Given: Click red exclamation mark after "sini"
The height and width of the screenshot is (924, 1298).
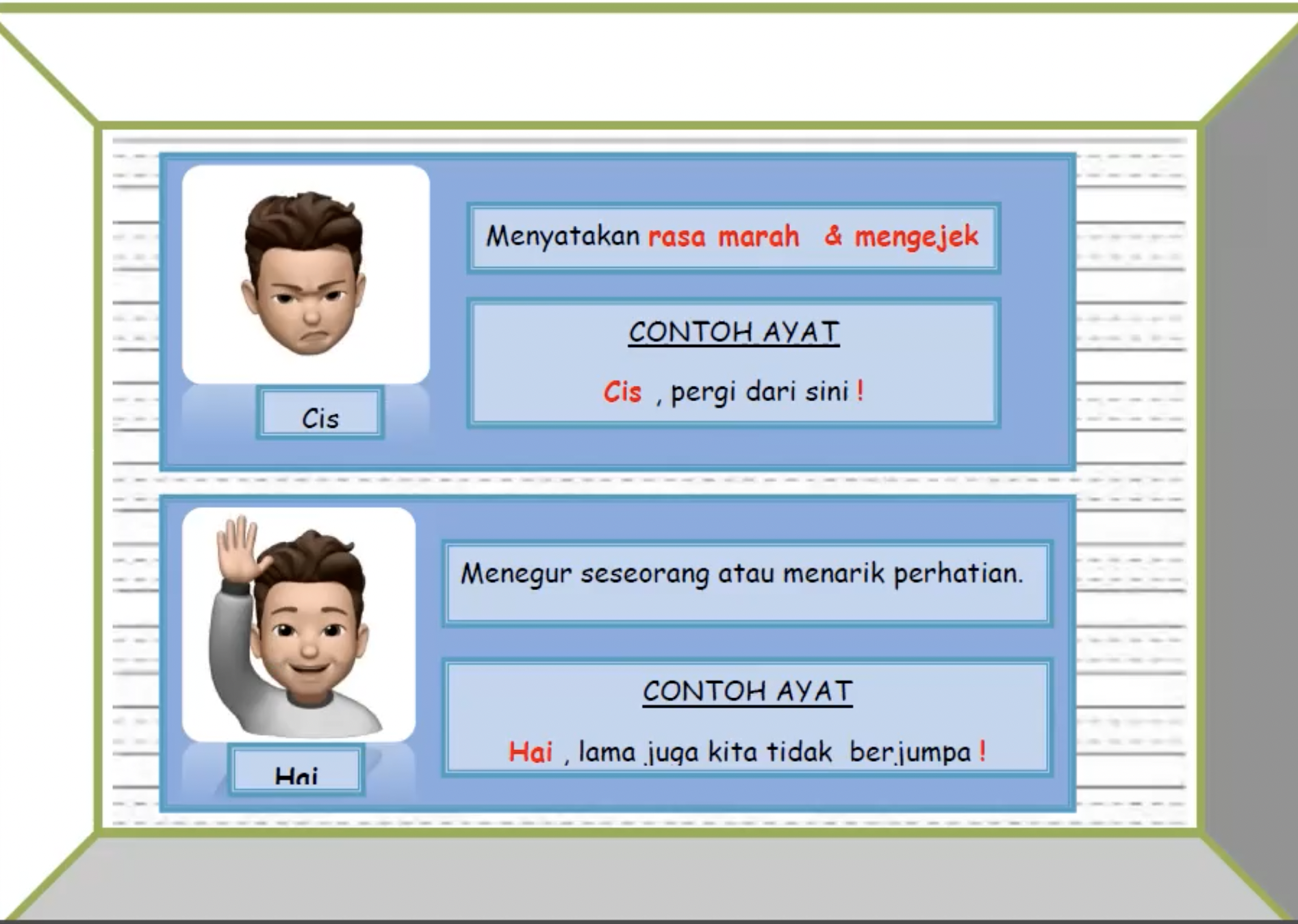Looking at the screenshot, I should 860,392.
